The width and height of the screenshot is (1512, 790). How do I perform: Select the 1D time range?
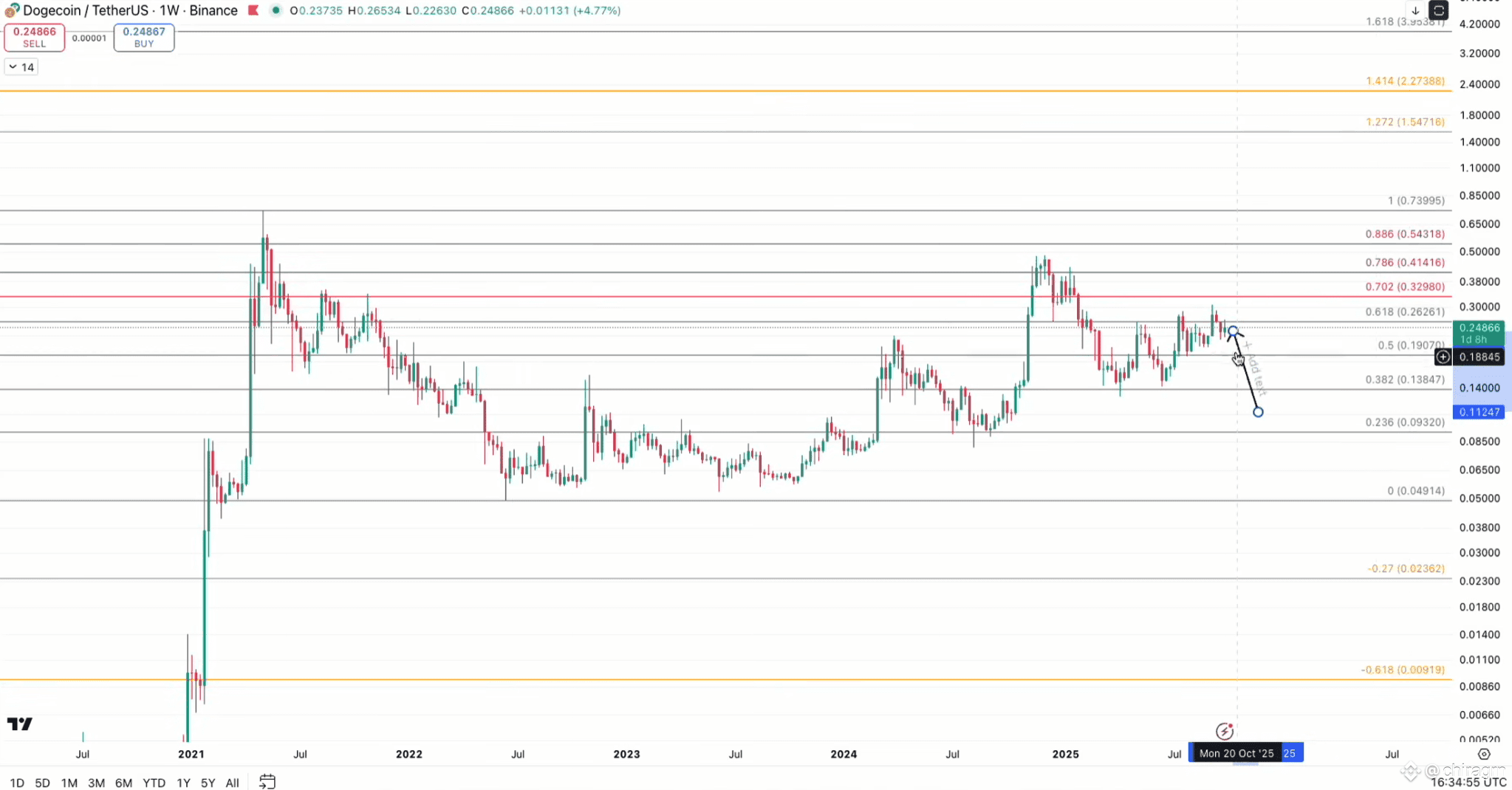coord(17,783)
